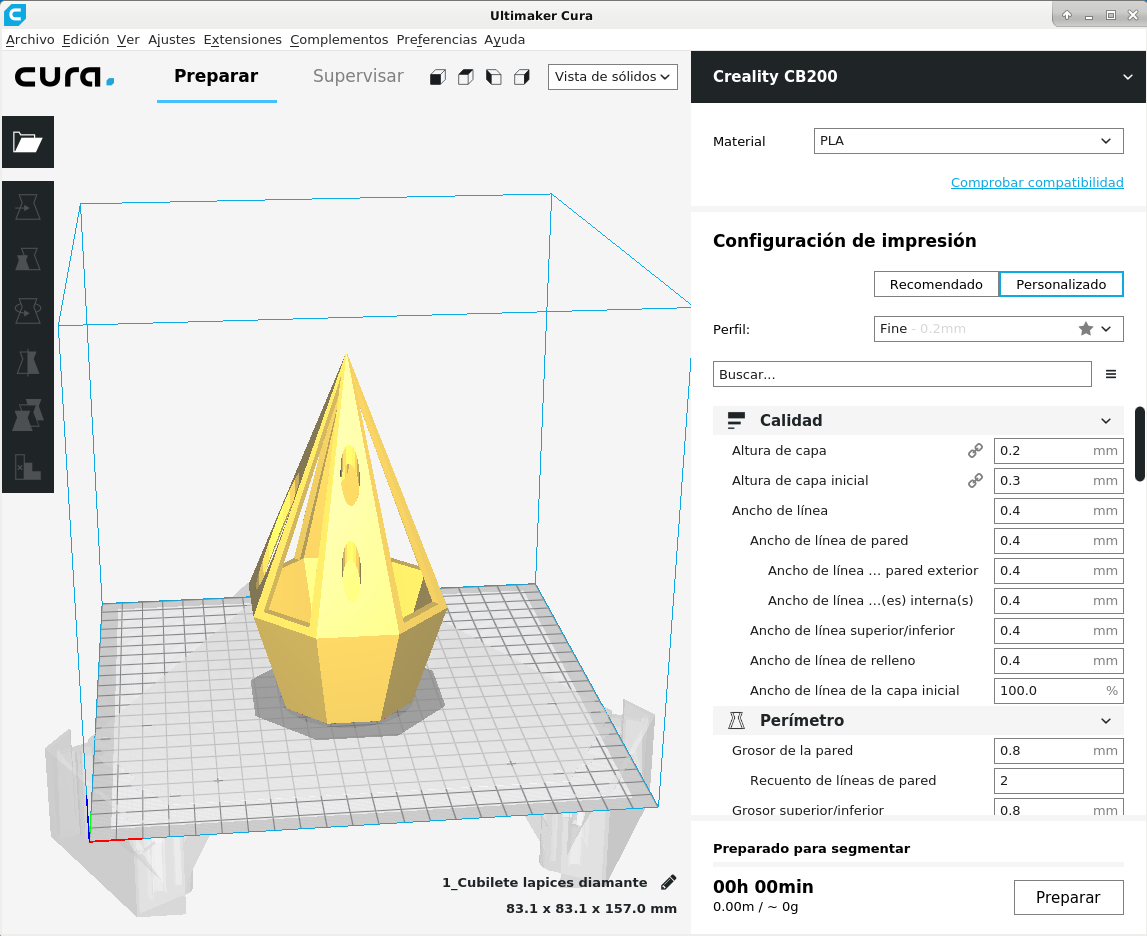Screen dimensions: 1147x936
Task: Switch to Personalizado settings mode
Action: click(1061, 284)
